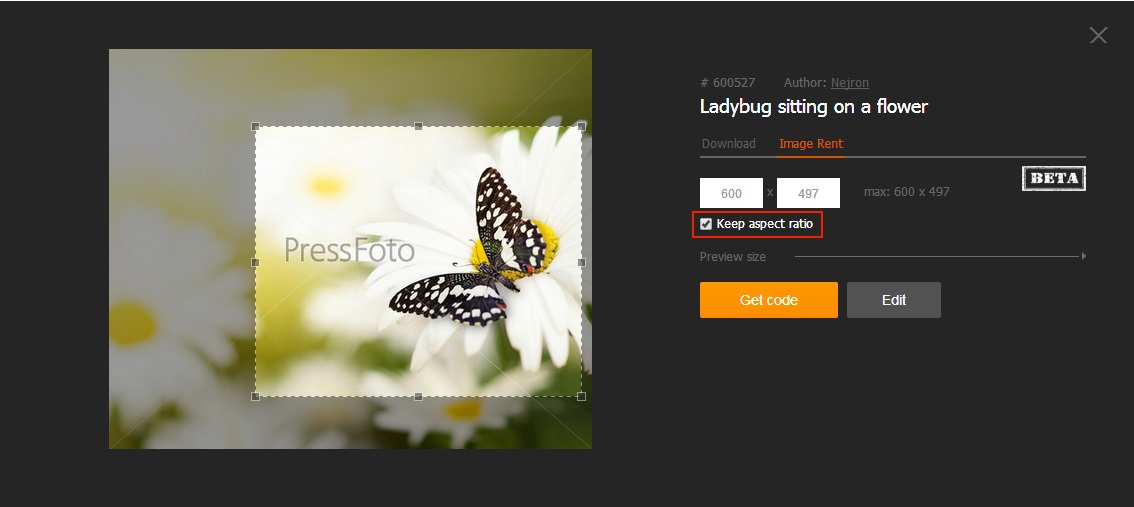The image size is (1134, 507).
Task: Click the bottom-center crop handle
Action: tap(418, 396)
